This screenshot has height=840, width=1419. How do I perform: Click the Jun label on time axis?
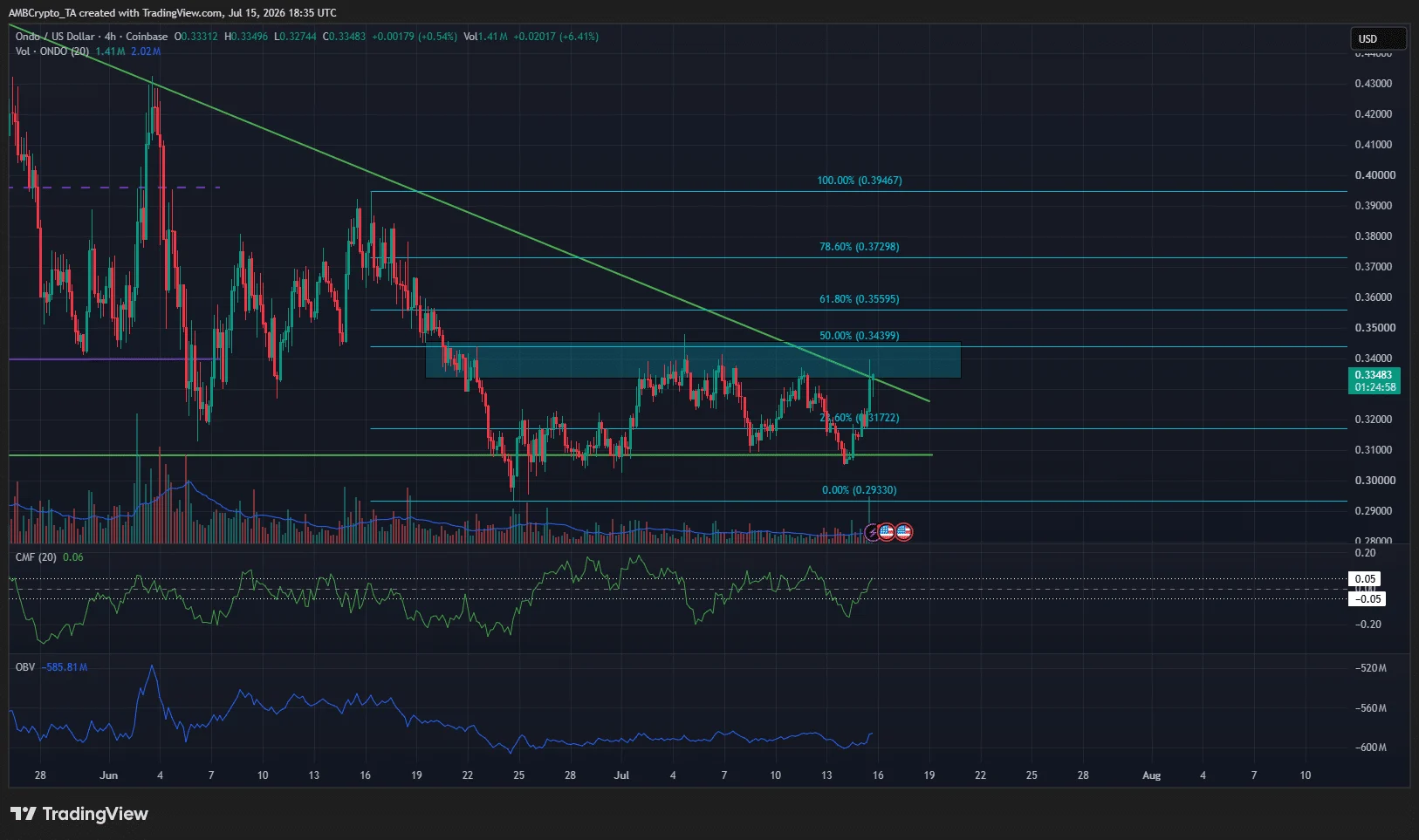tap(108, 775)
